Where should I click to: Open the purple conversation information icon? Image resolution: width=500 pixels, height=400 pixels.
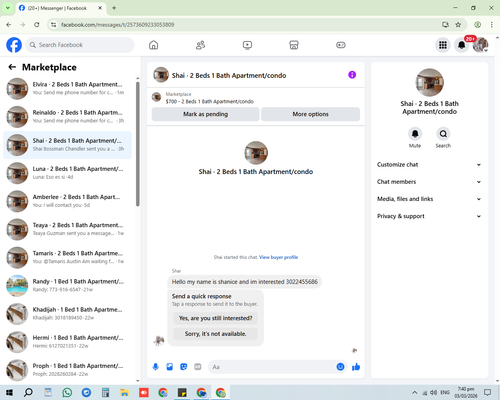tap(352, 75)
